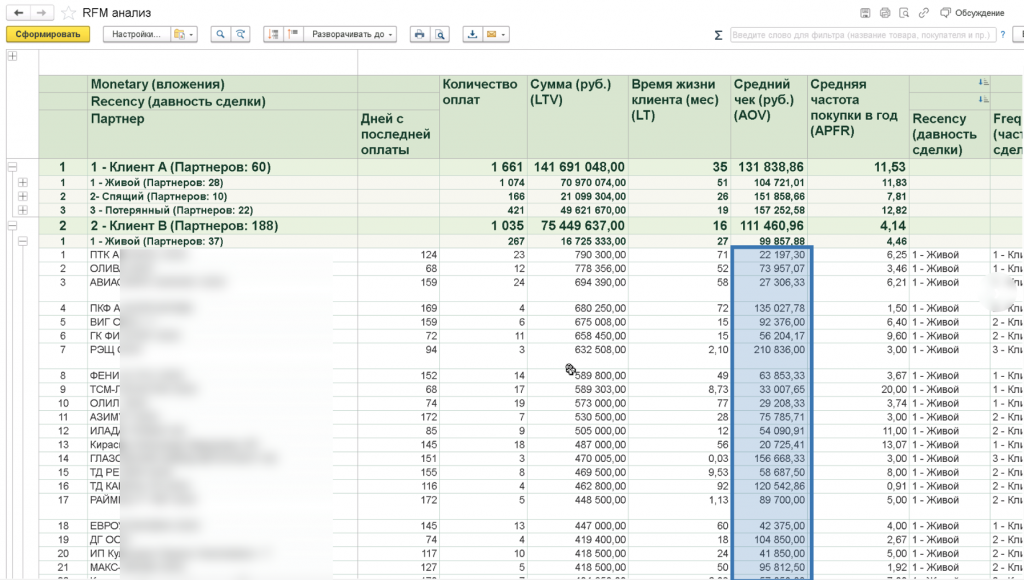Screen dimensions: 1024x580
Task: Click the Обсуждение label
Action: (980, 13)
